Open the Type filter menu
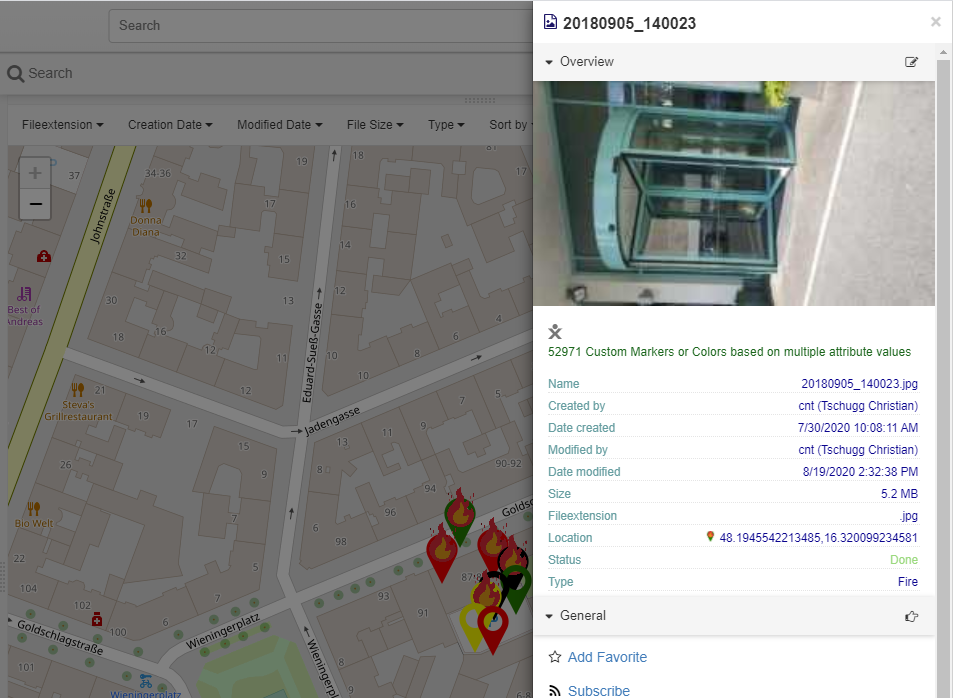Image resolution: width=953 pixels, height=698 pixels. click(446, 125)
